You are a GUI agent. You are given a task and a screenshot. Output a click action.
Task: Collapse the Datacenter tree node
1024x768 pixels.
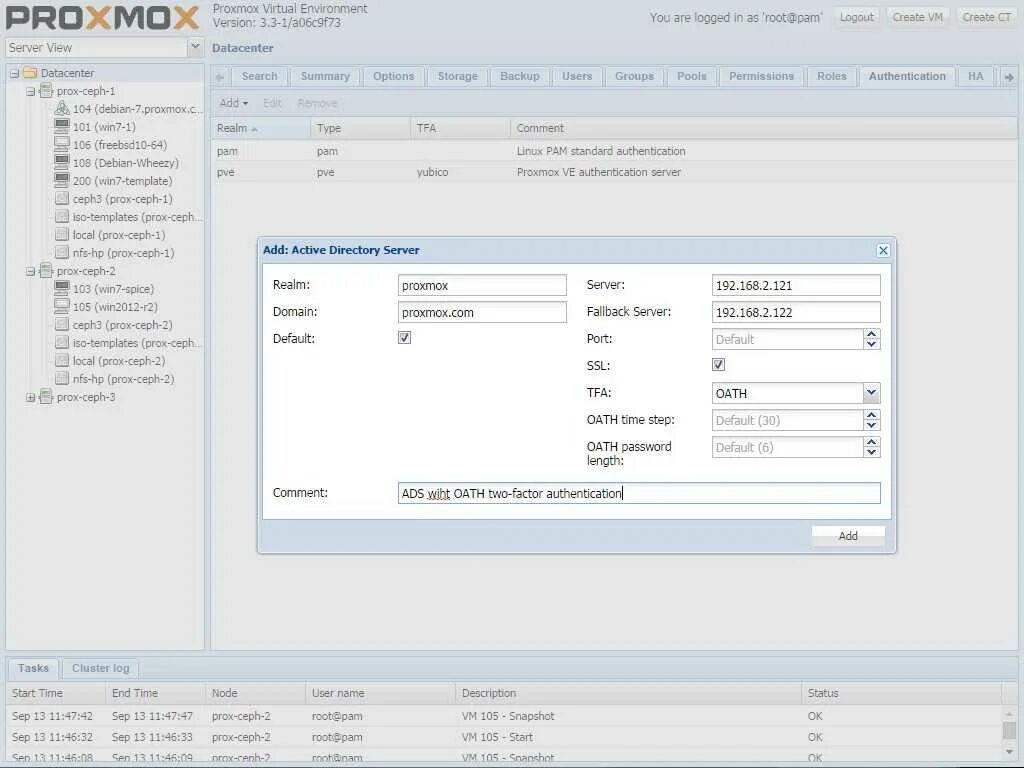click(x=14, y=73)
